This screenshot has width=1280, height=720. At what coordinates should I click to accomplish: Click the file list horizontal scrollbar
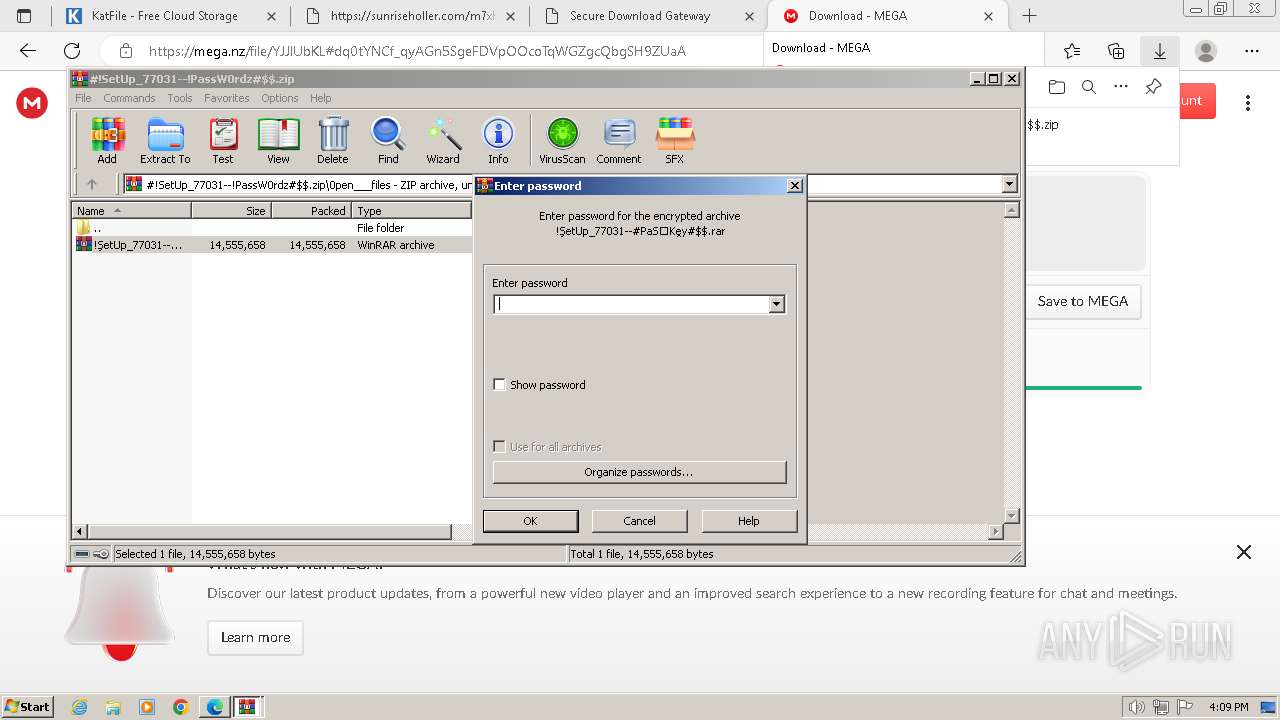[x=270, y=532]
